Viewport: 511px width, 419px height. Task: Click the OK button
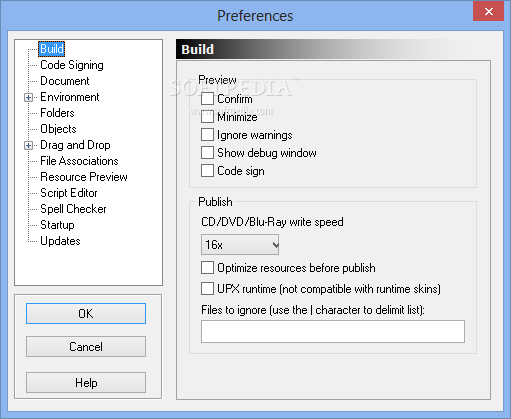tap(86, 314)
